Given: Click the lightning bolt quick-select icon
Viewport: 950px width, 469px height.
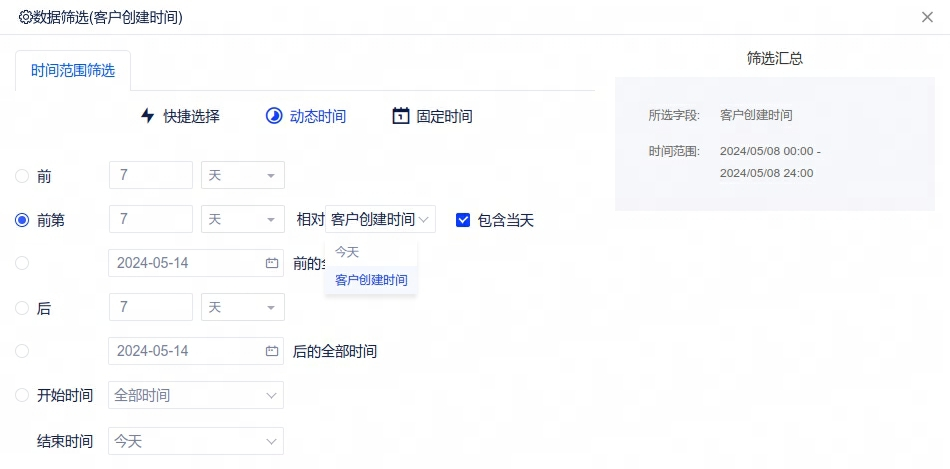Looking at the screenshot, I should [x=148, y=116].
